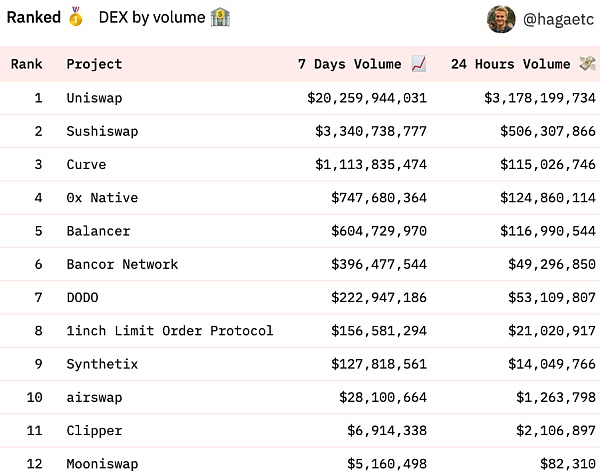
Task: Select the Balancer project name
Action: tap(98, 231)
